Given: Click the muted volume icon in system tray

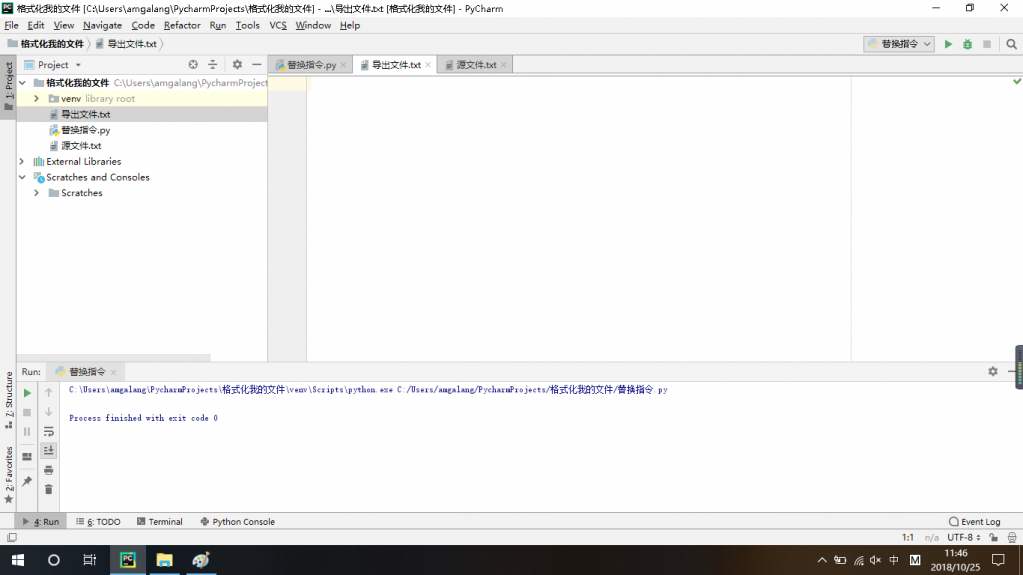Looking at the screenshot, I should (876, 560).
